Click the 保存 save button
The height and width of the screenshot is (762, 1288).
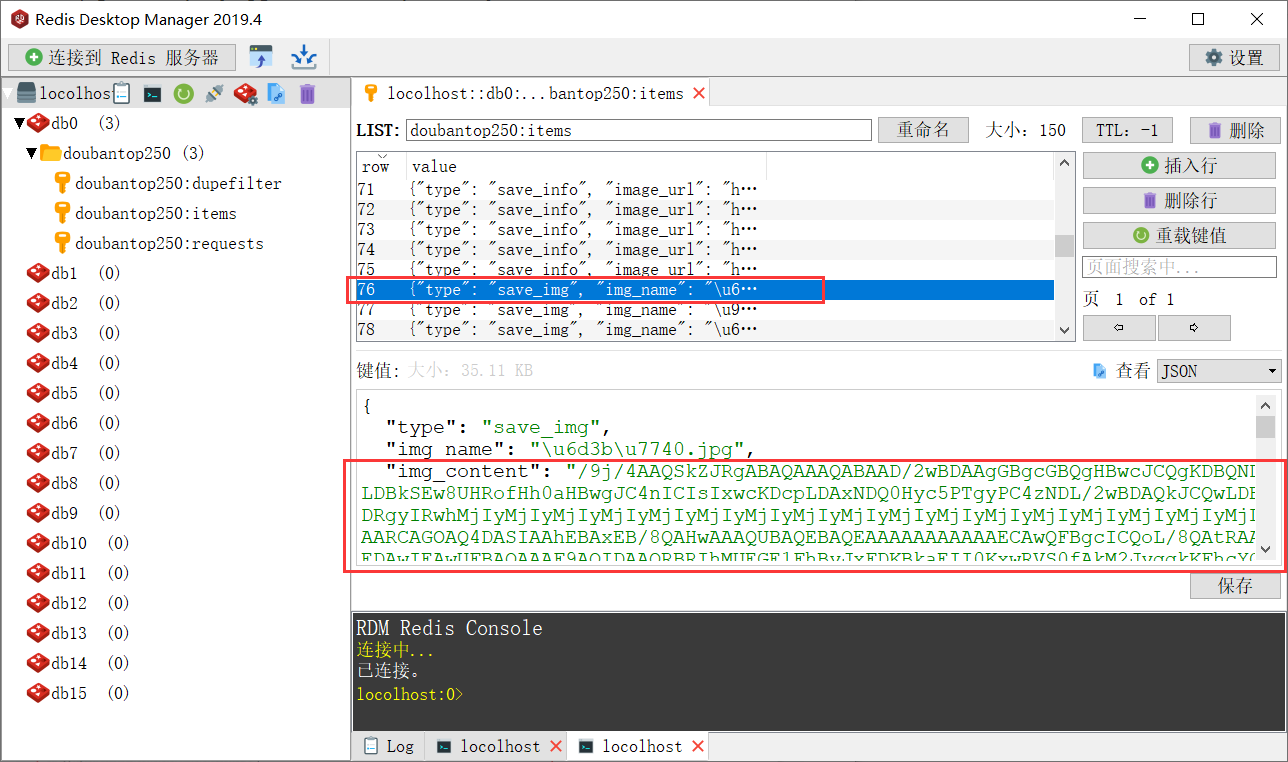click(x=1235, y=586)
